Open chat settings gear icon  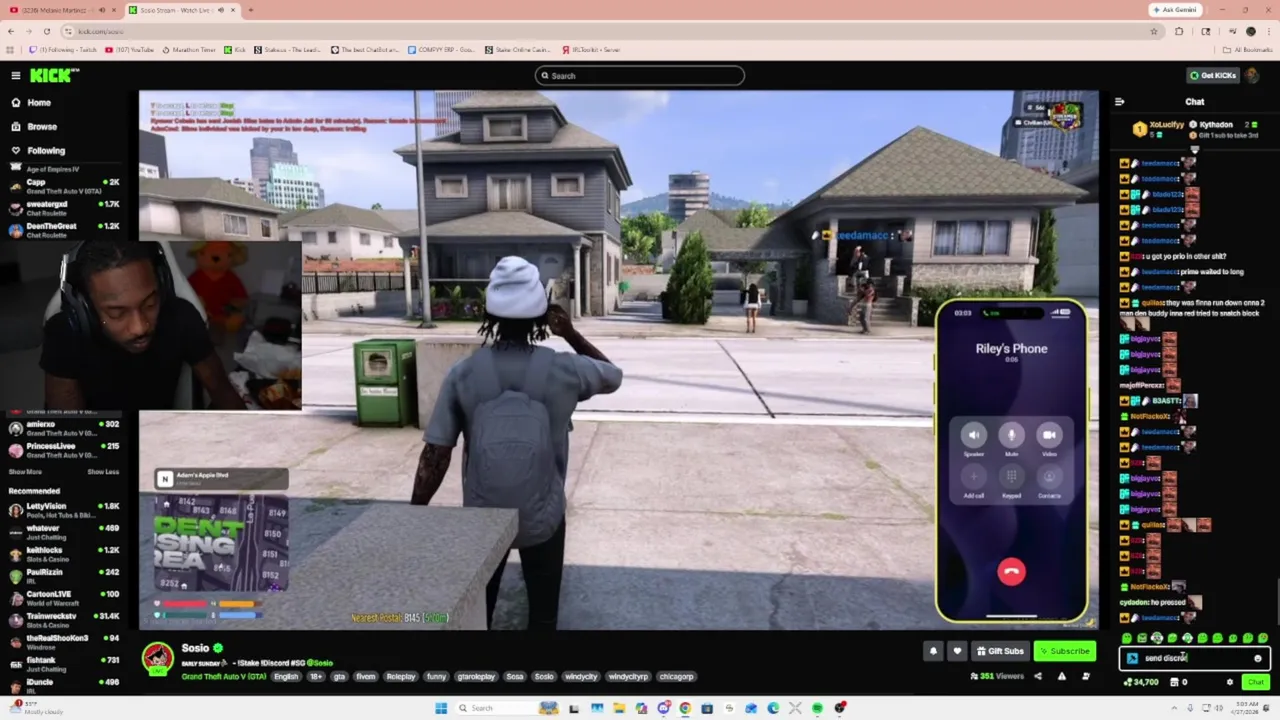(x=1230, y=682)
